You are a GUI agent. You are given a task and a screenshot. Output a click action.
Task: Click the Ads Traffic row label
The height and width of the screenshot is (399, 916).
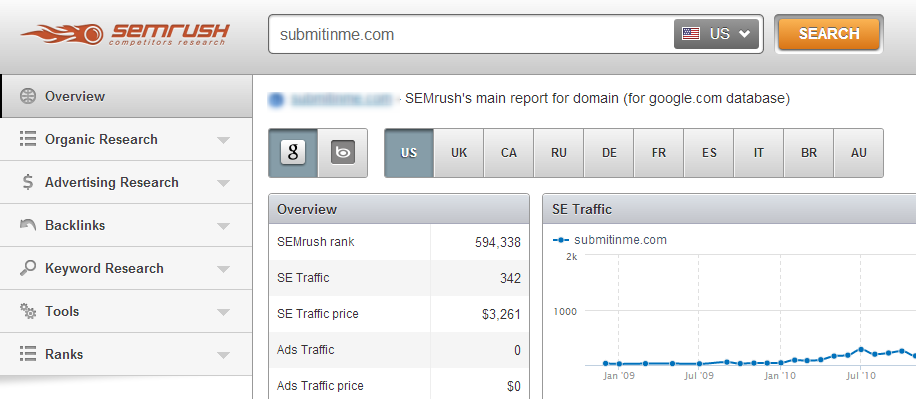coord(306,350)
